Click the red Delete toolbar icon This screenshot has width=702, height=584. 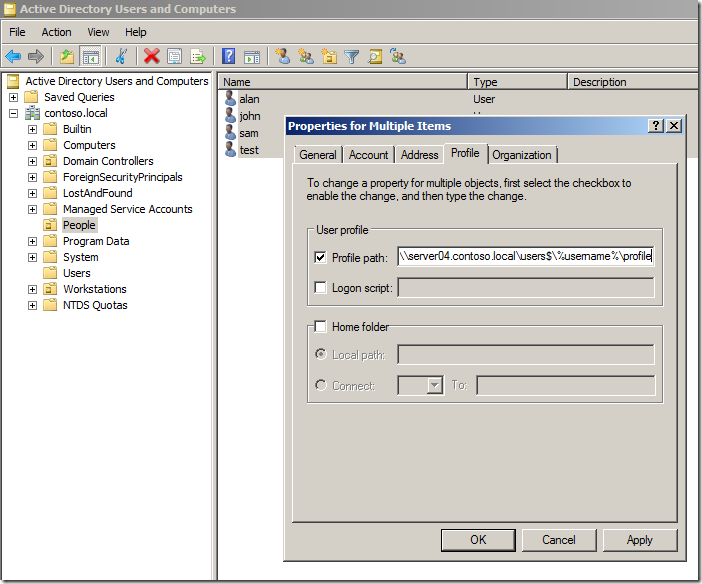(151, 57)
